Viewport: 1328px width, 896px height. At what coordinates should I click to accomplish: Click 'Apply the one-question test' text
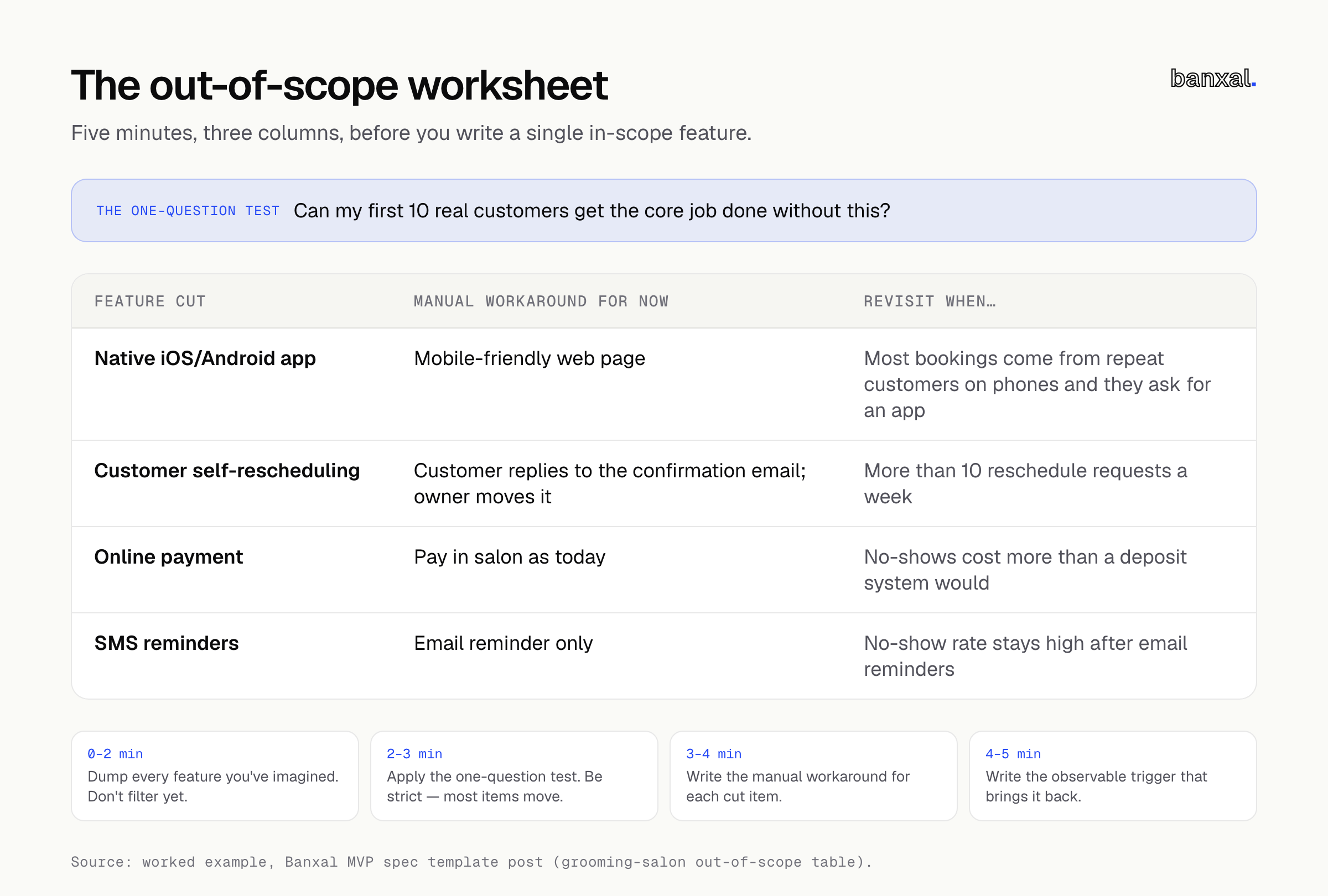494,786
